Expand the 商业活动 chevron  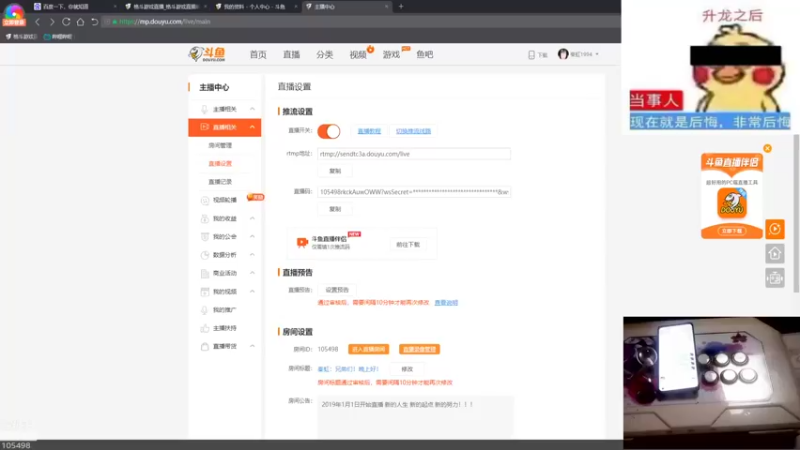[x=252, y=273]
